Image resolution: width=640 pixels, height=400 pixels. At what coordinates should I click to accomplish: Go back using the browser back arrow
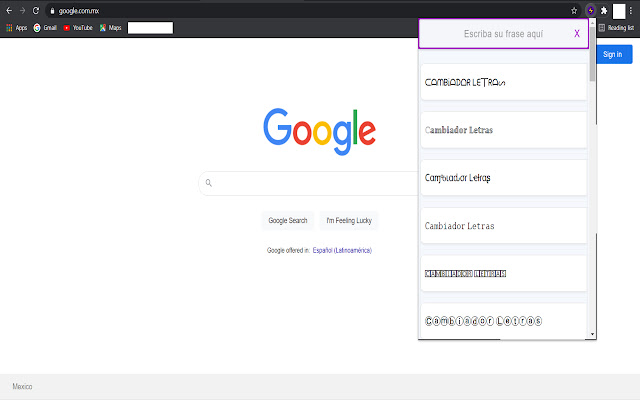[9, 11]
